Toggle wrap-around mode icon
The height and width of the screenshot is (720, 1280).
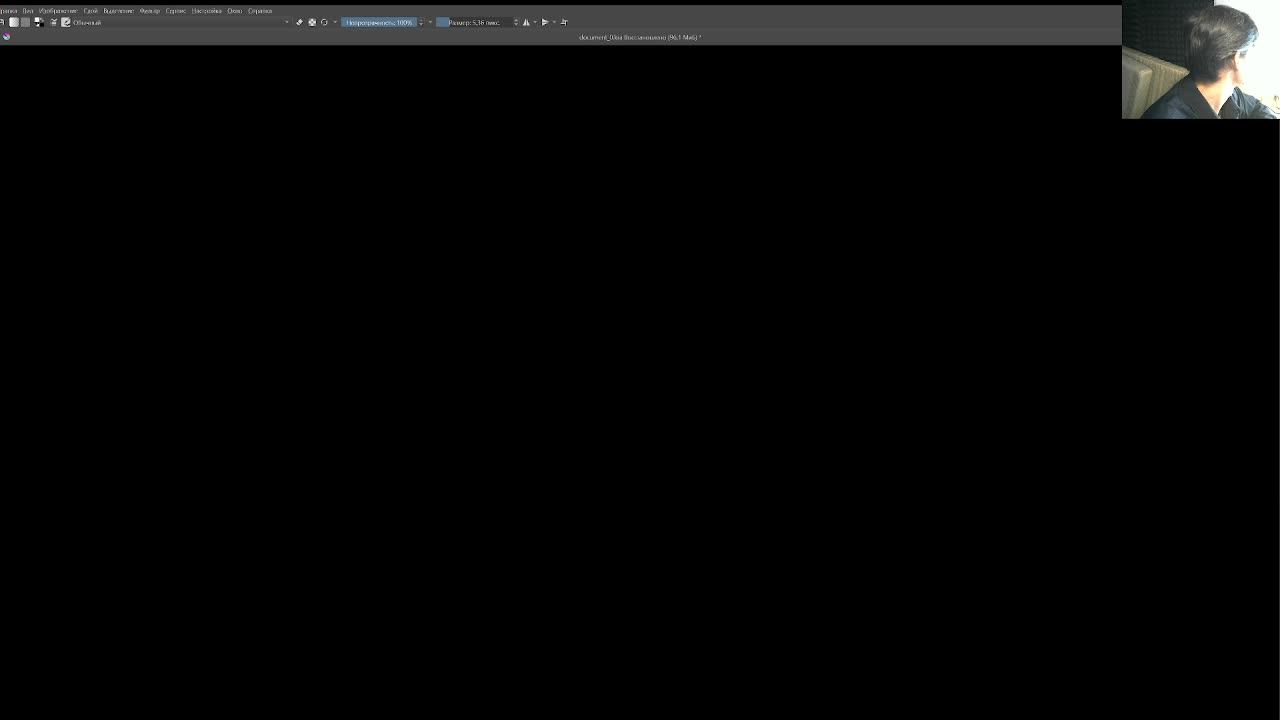[x=564, y=22]
